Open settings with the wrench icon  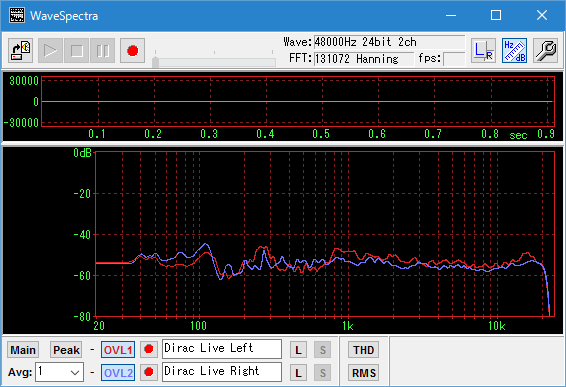[545, 51]
